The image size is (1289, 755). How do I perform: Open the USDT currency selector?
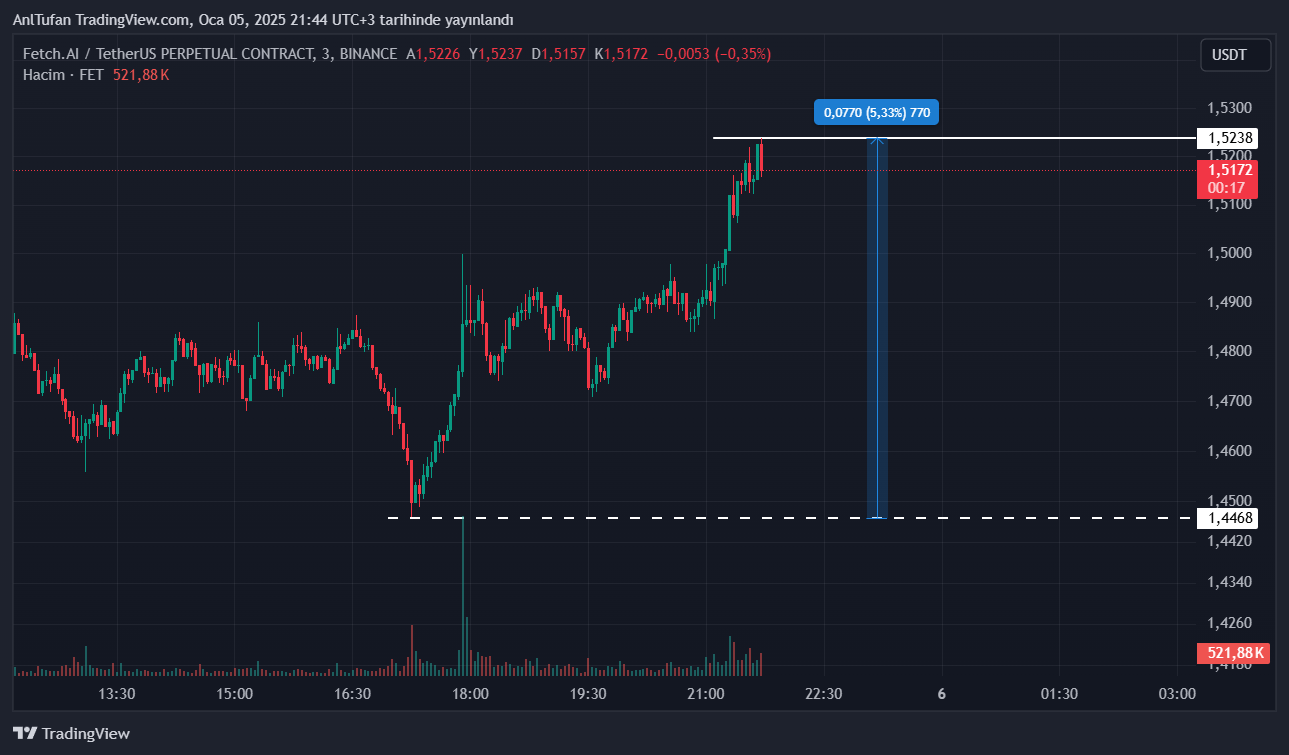pos(1235,55)
